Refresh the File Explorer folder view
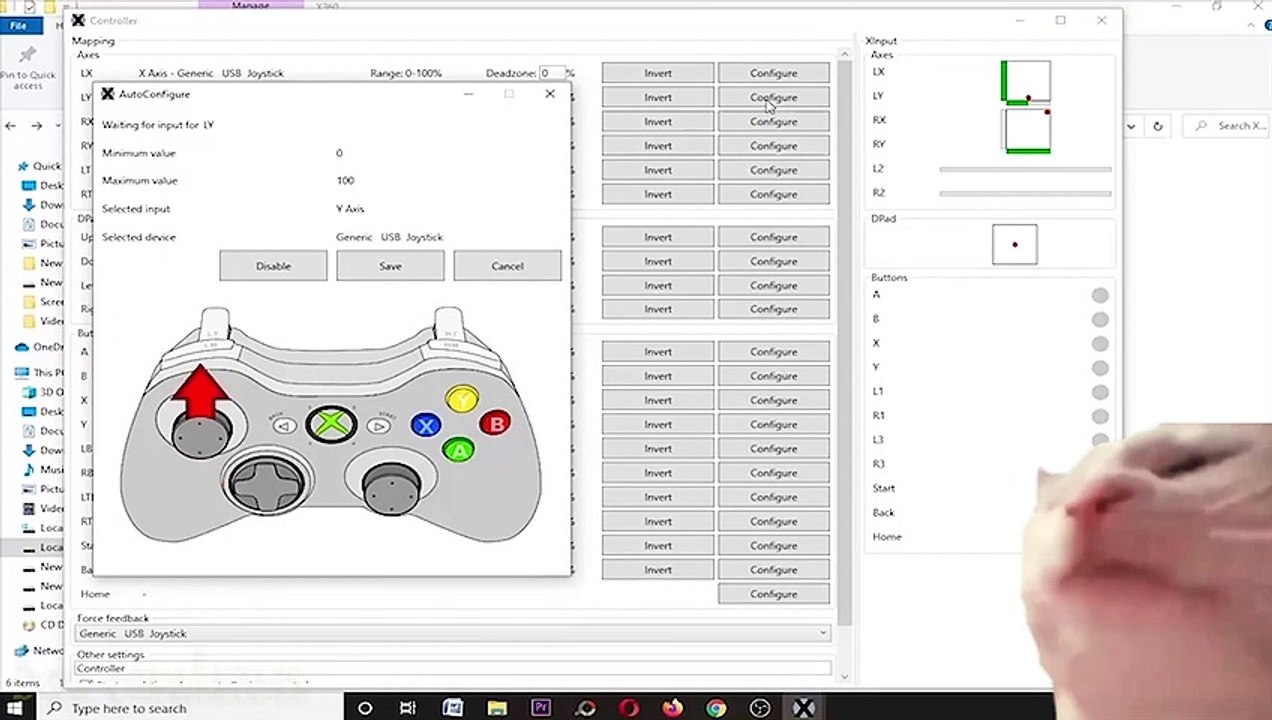Viewport: 1272px width, 720px height. click(1158, 126)
